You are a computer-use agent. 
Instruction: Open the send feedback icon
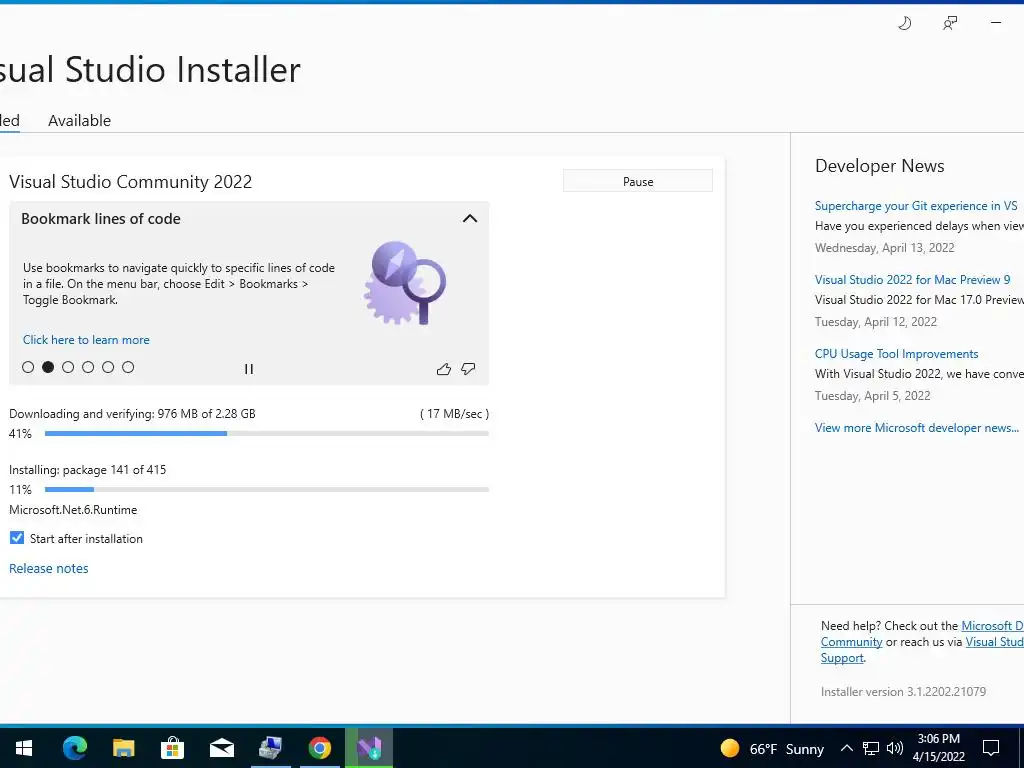click(x=950, y=24)
